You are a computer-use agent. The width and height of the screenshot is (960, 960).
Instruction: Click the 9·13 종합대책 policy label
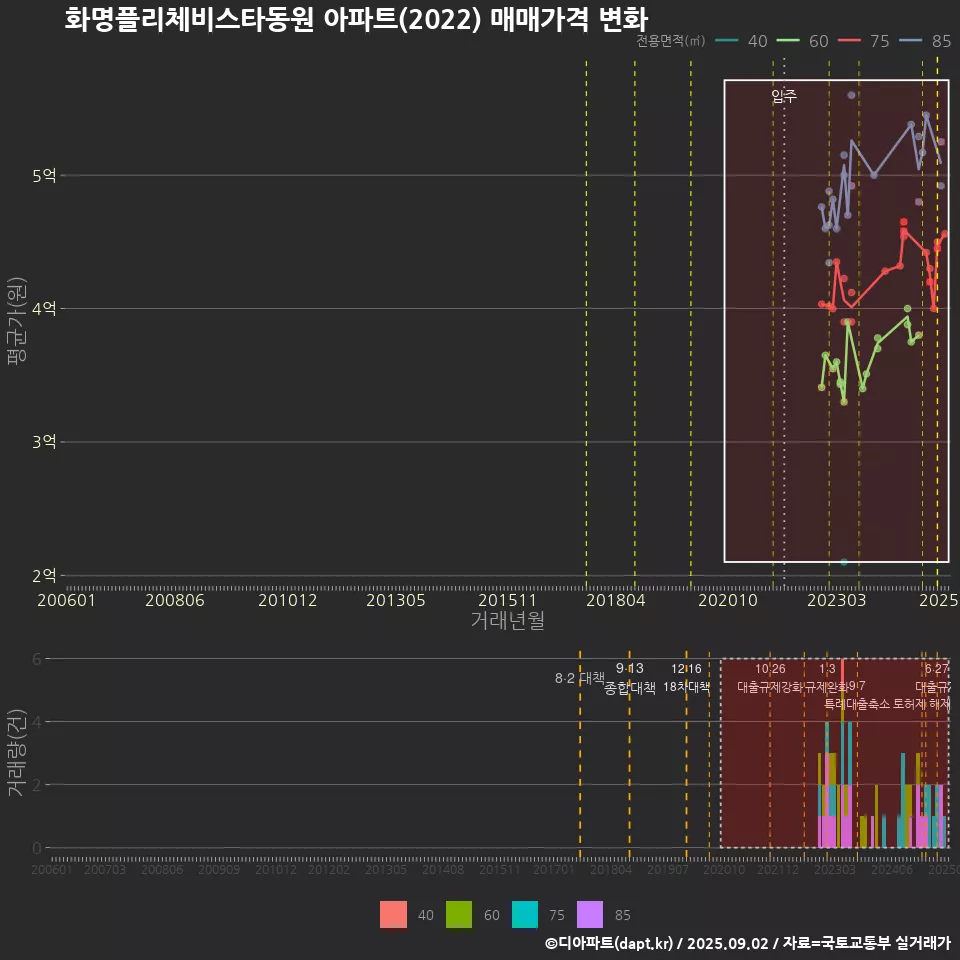pos(629,678)
